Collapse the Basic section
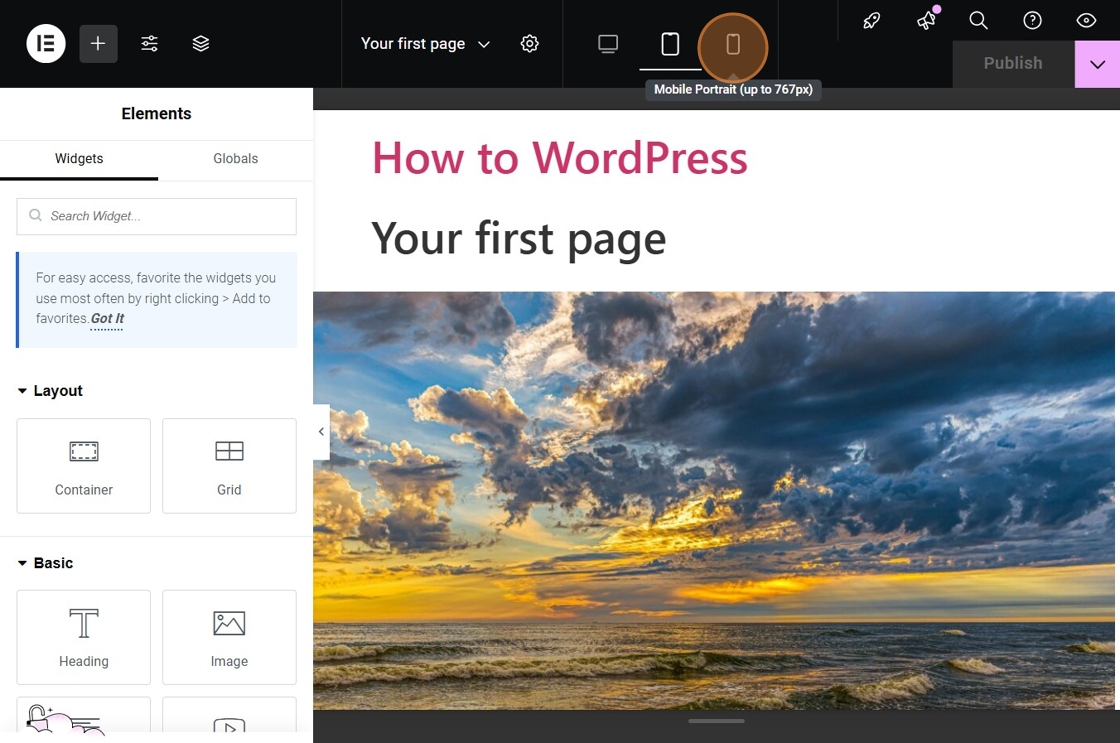 coord(45,563)
